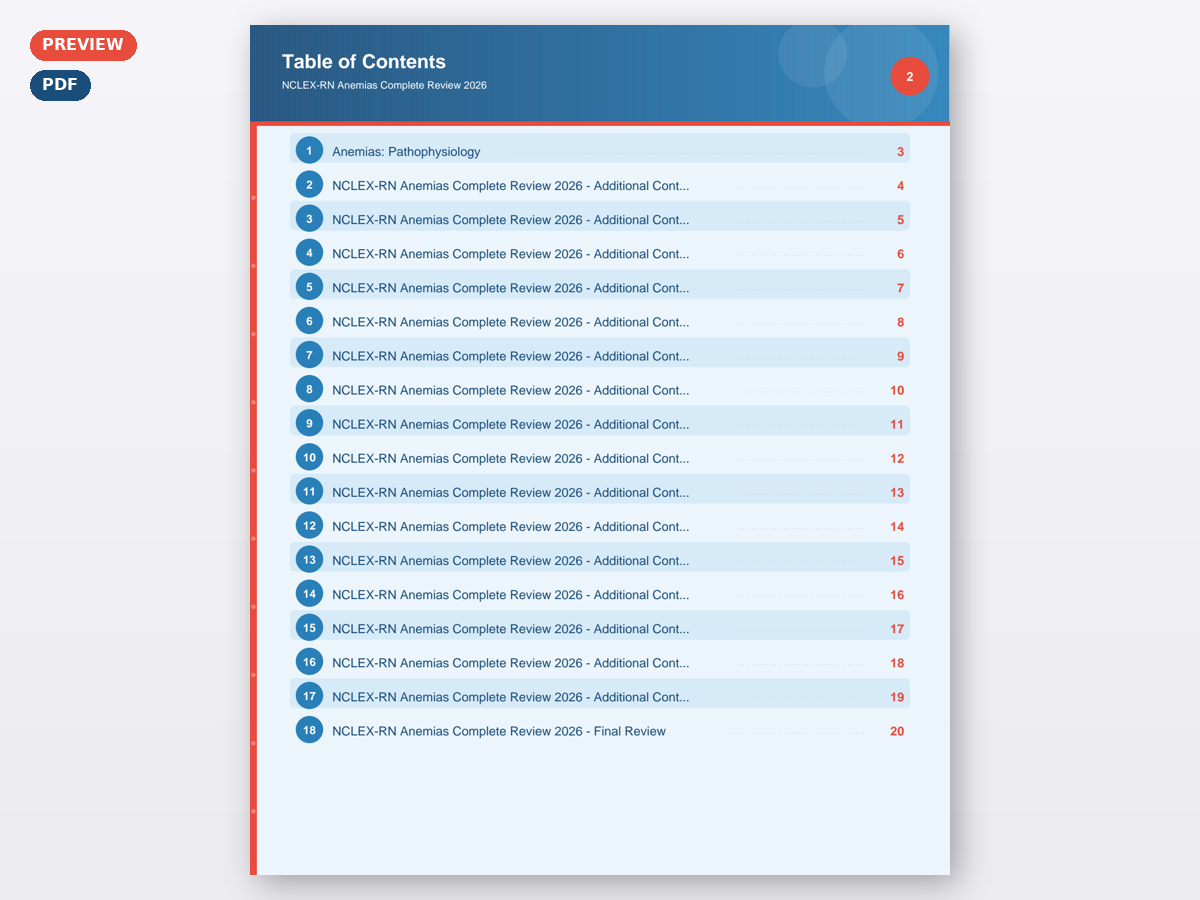Screen dimensions: 1200x900
Task: Select the title of contents entry 12
Action: 510,526
